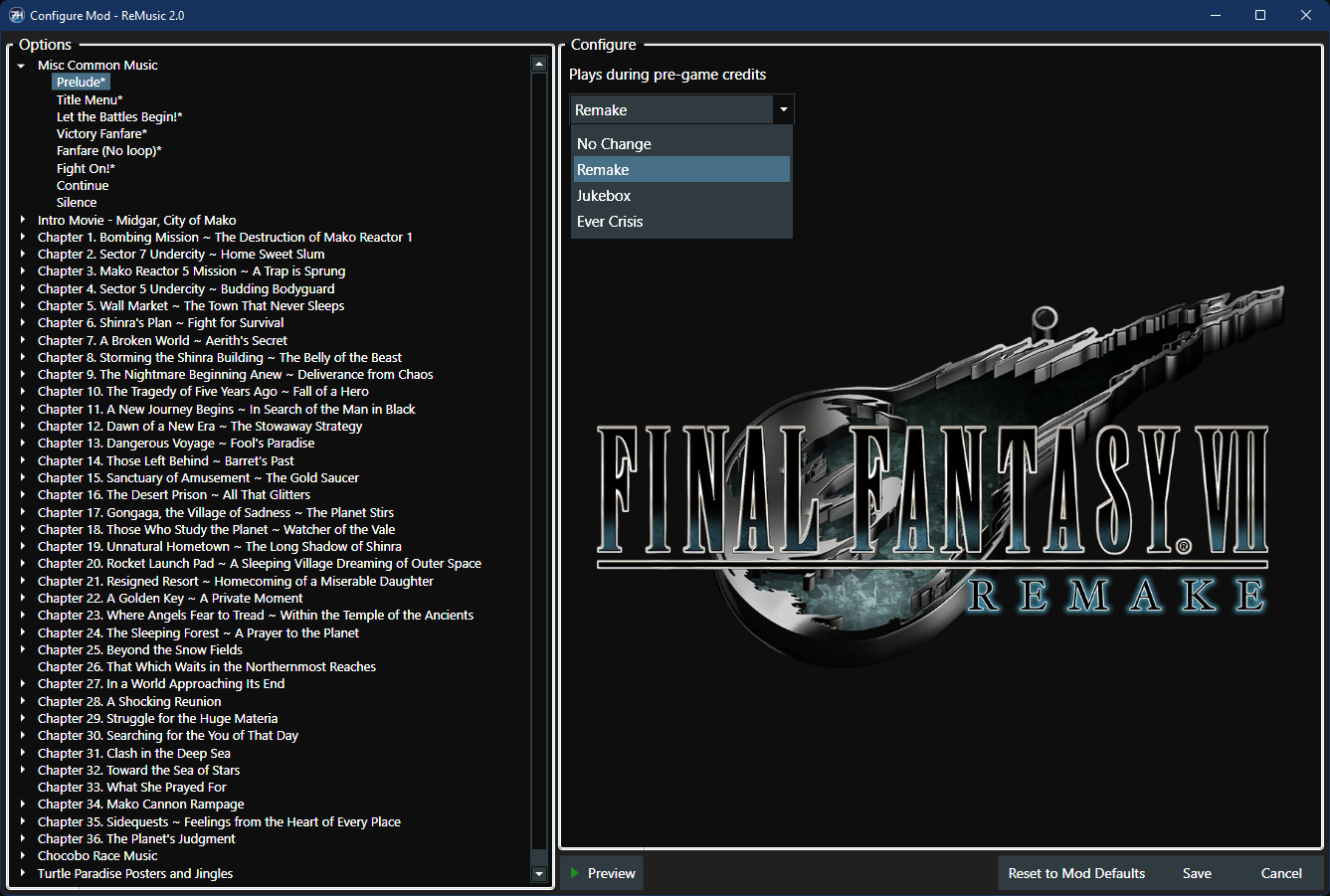The image size is (1330, 896).
Task: Expand Chapter 1. Bombing Mission
Action: (22, 237)
